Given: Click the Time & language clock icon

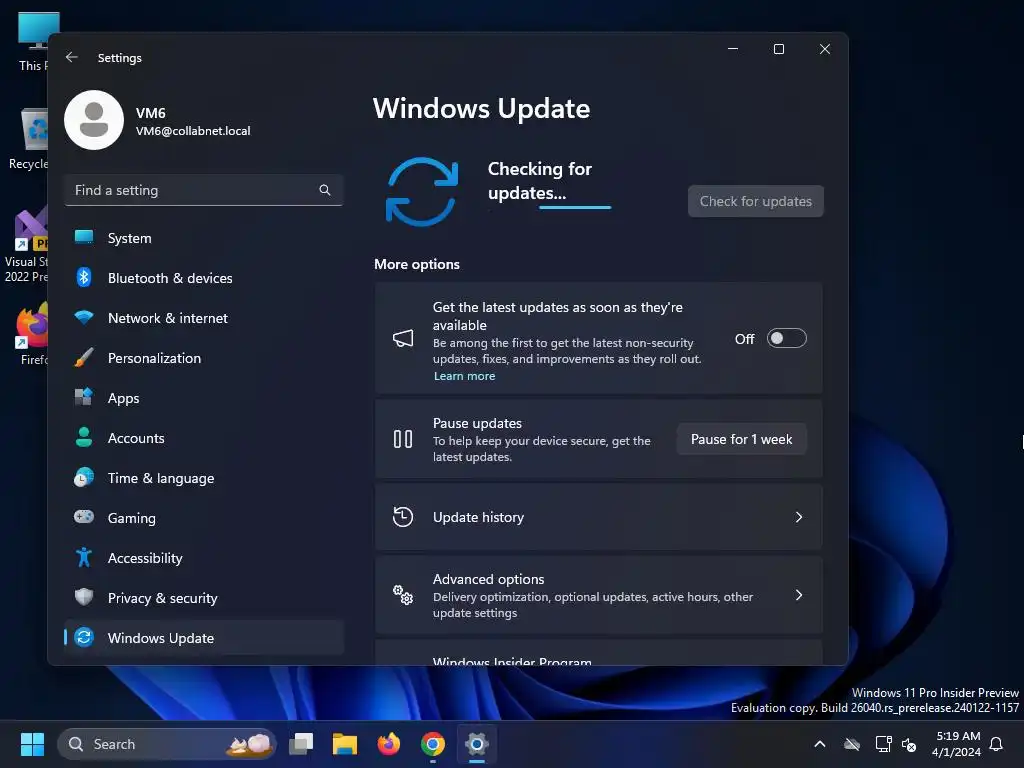Looking at the screenshot, I should point(84,477).
